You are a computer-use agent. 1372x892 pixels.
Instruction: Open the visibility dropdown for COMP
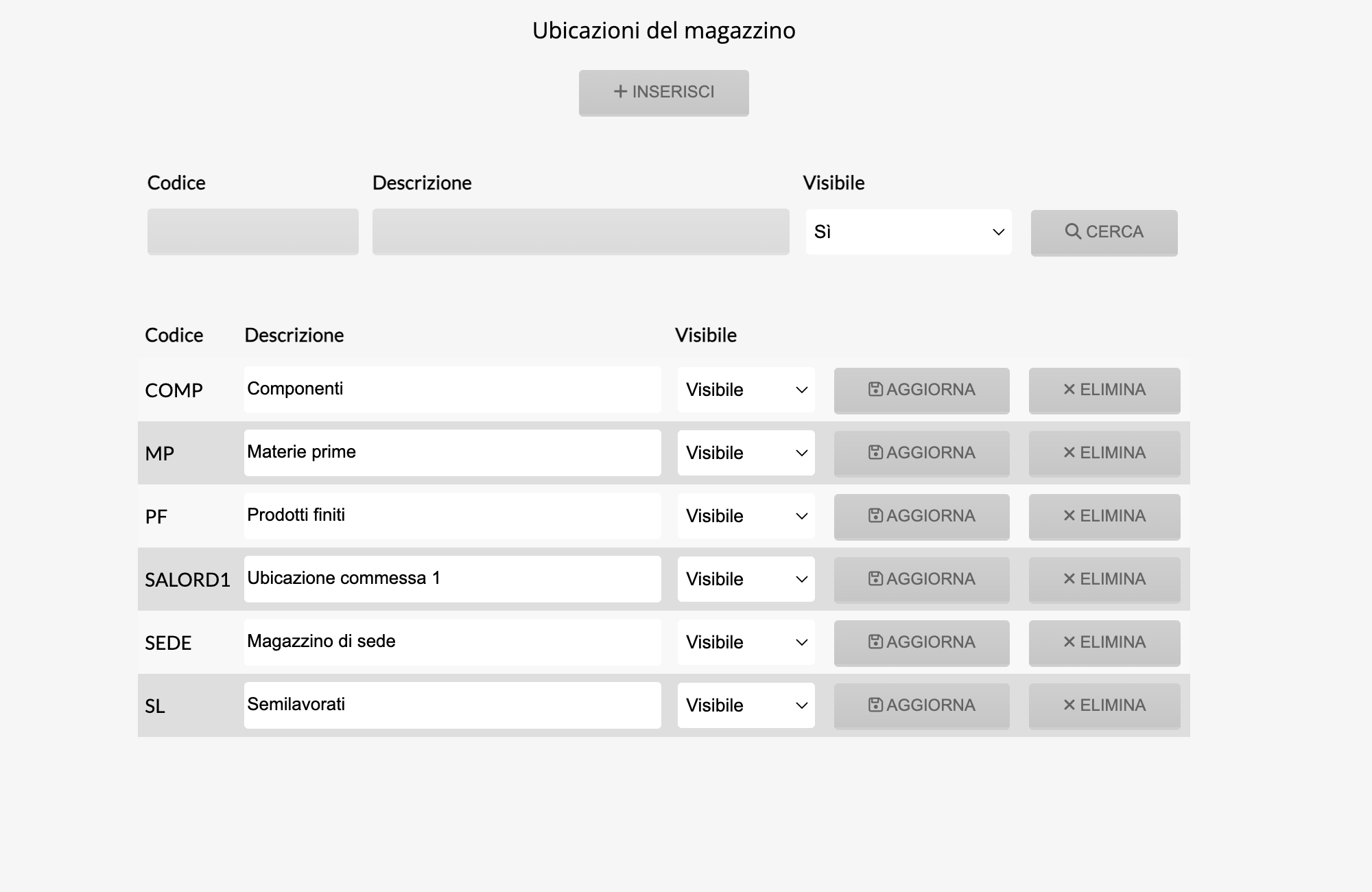point(746,390)
